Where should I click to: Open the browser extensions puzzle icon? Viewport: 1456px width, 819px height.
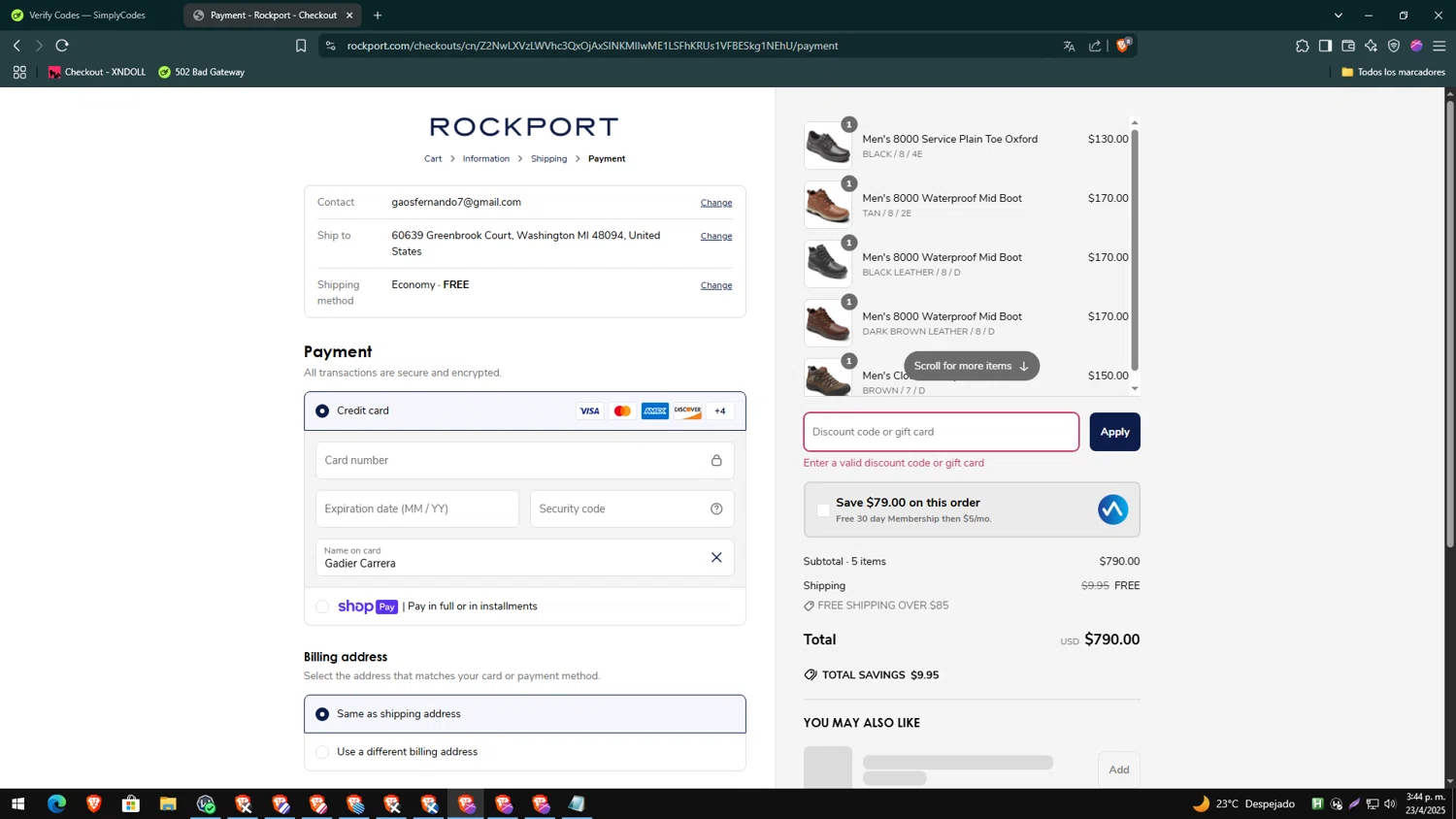coord(1302,46)
